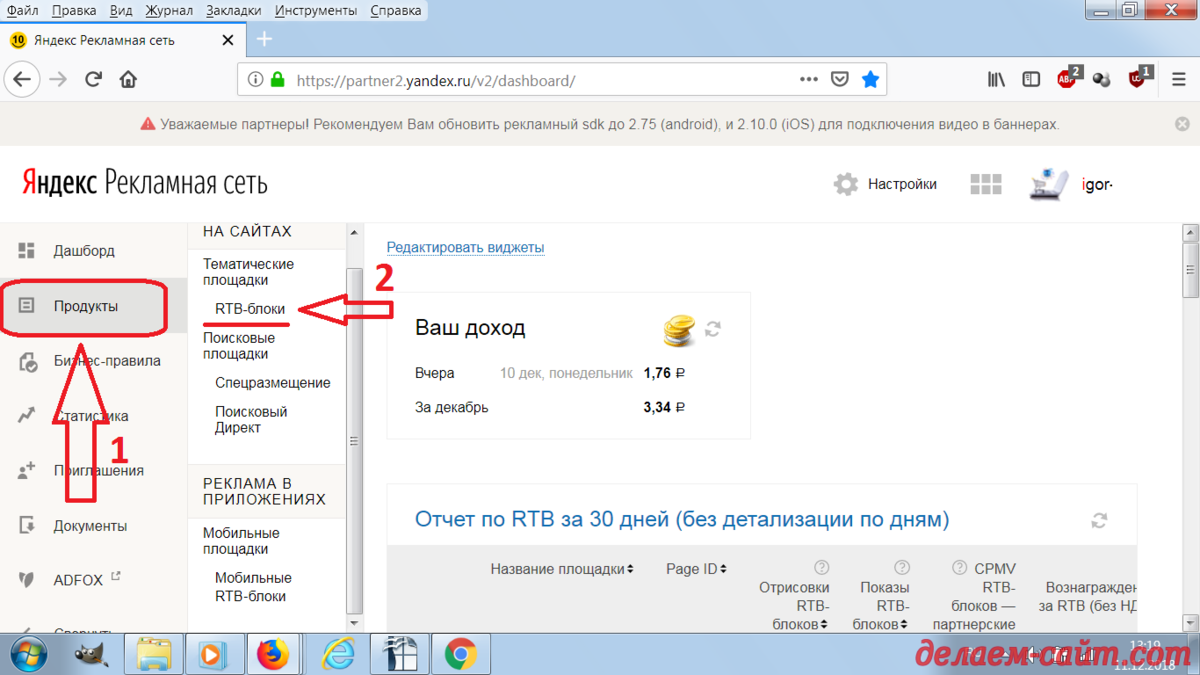Open the uBlock shield extension icon

[x=1139, y=80]
